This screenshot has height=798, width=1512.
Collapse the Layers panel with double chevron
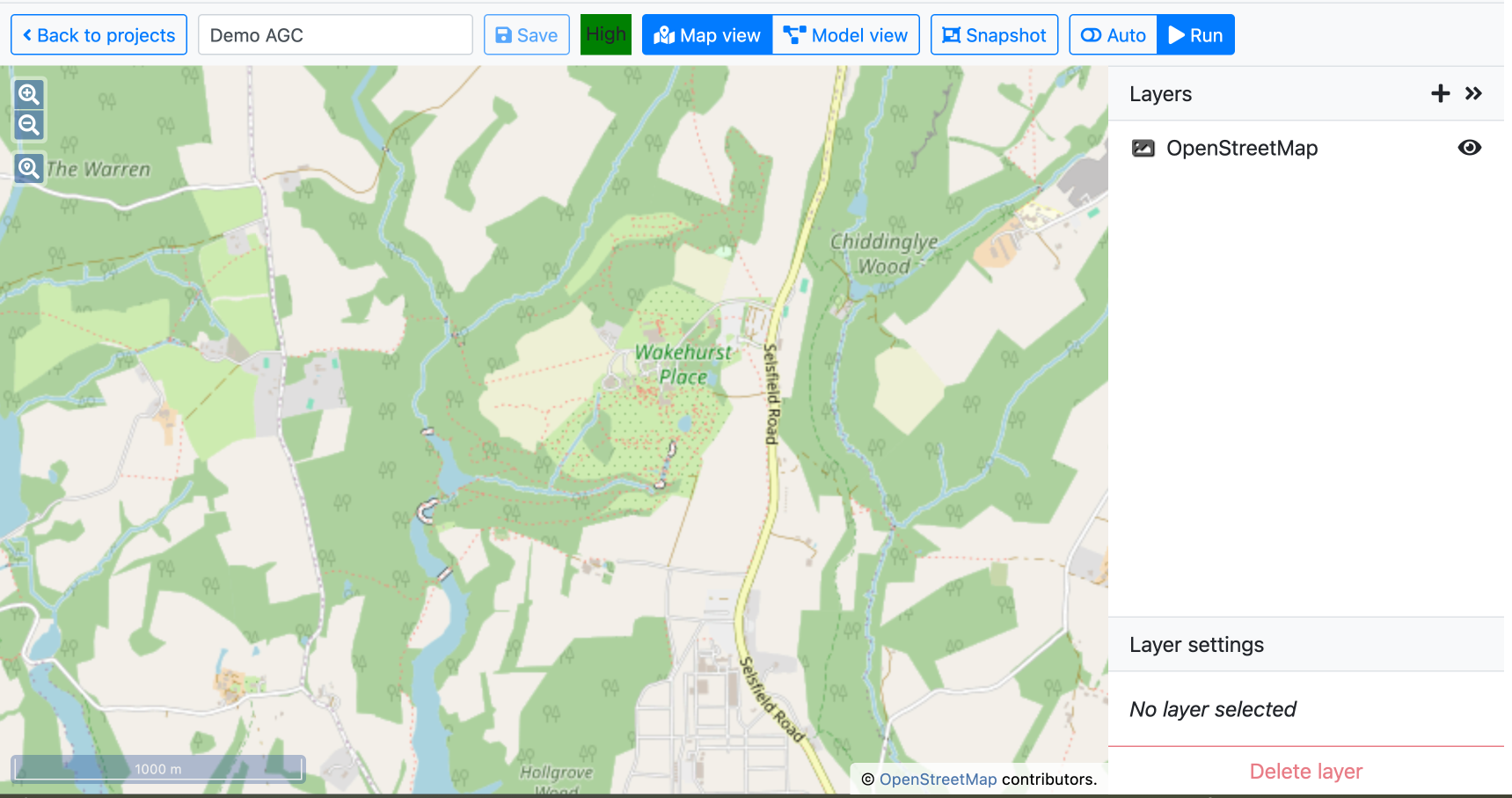(1473, 93)
